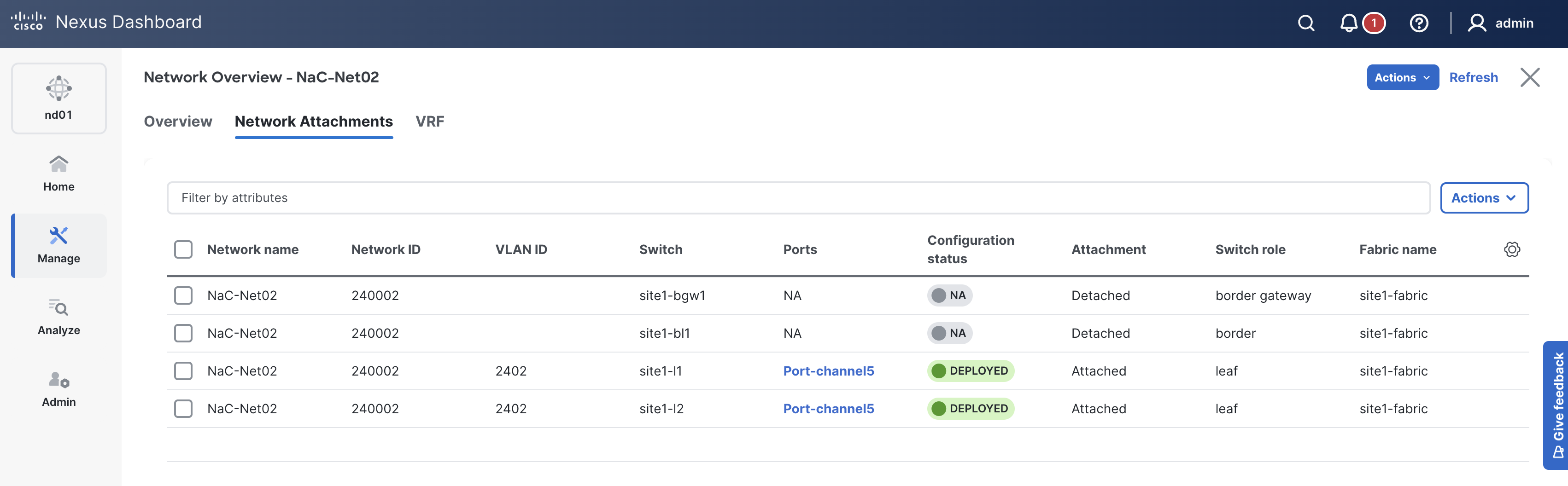Toggle the select-all checkbox in table header
Viewport: 1568px width, 486px height.
tap(183, 249)
